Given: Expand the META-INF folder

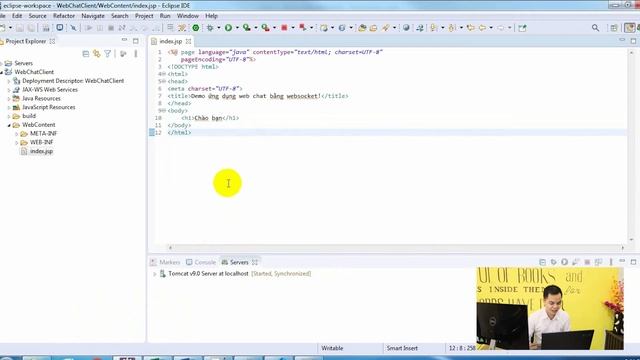Looking at the screenshot, I should 16,133.
